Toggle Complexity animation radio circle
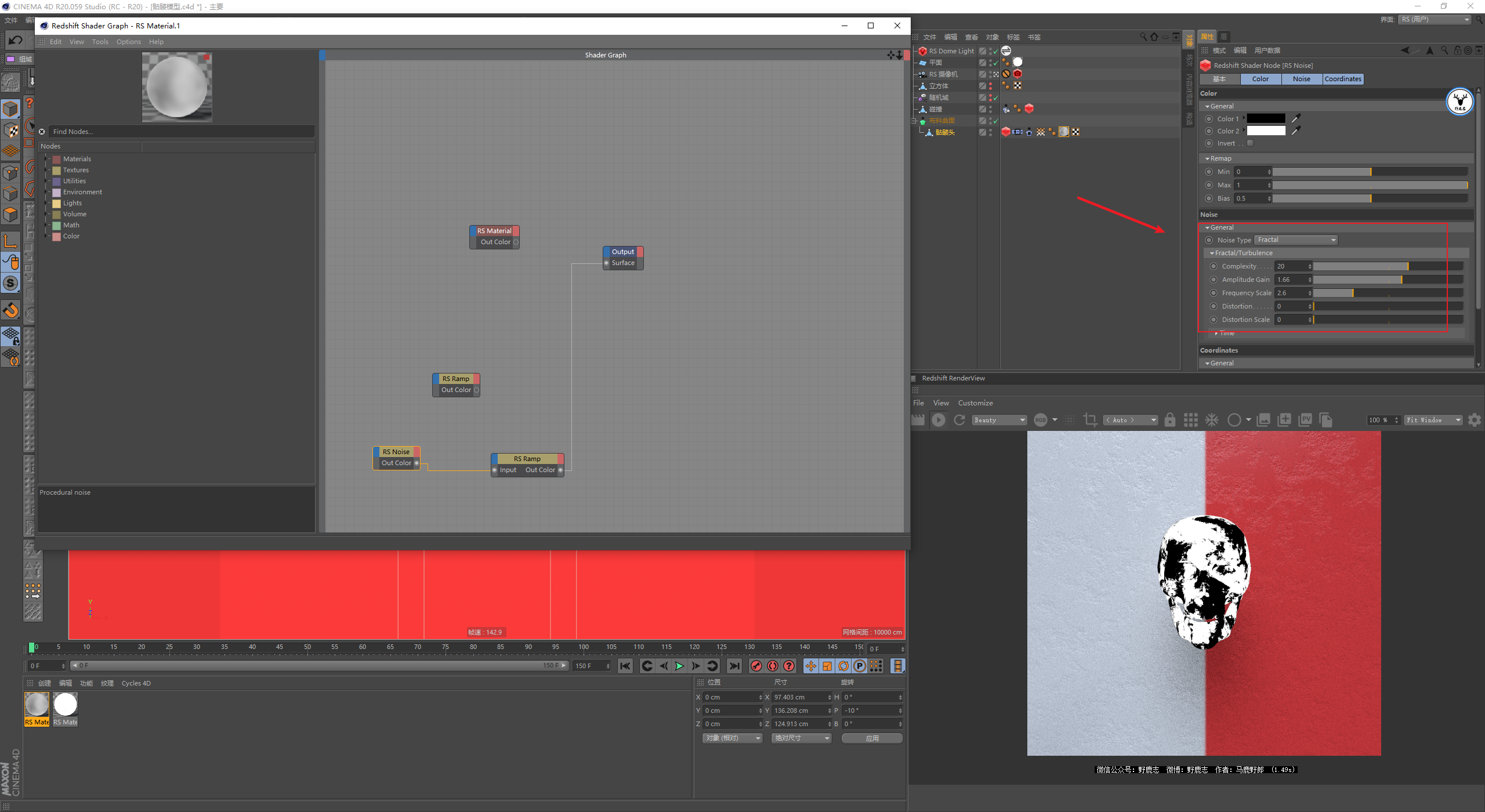 click(1214, 266)
